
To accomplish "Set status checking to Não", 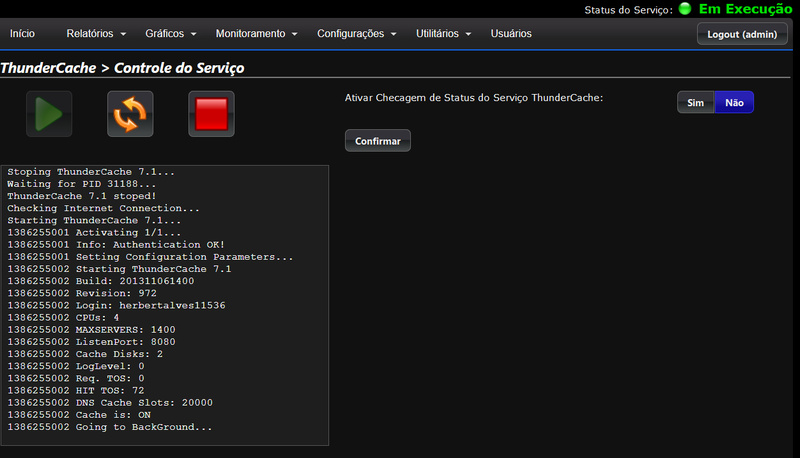I will [x=734, y=102].
